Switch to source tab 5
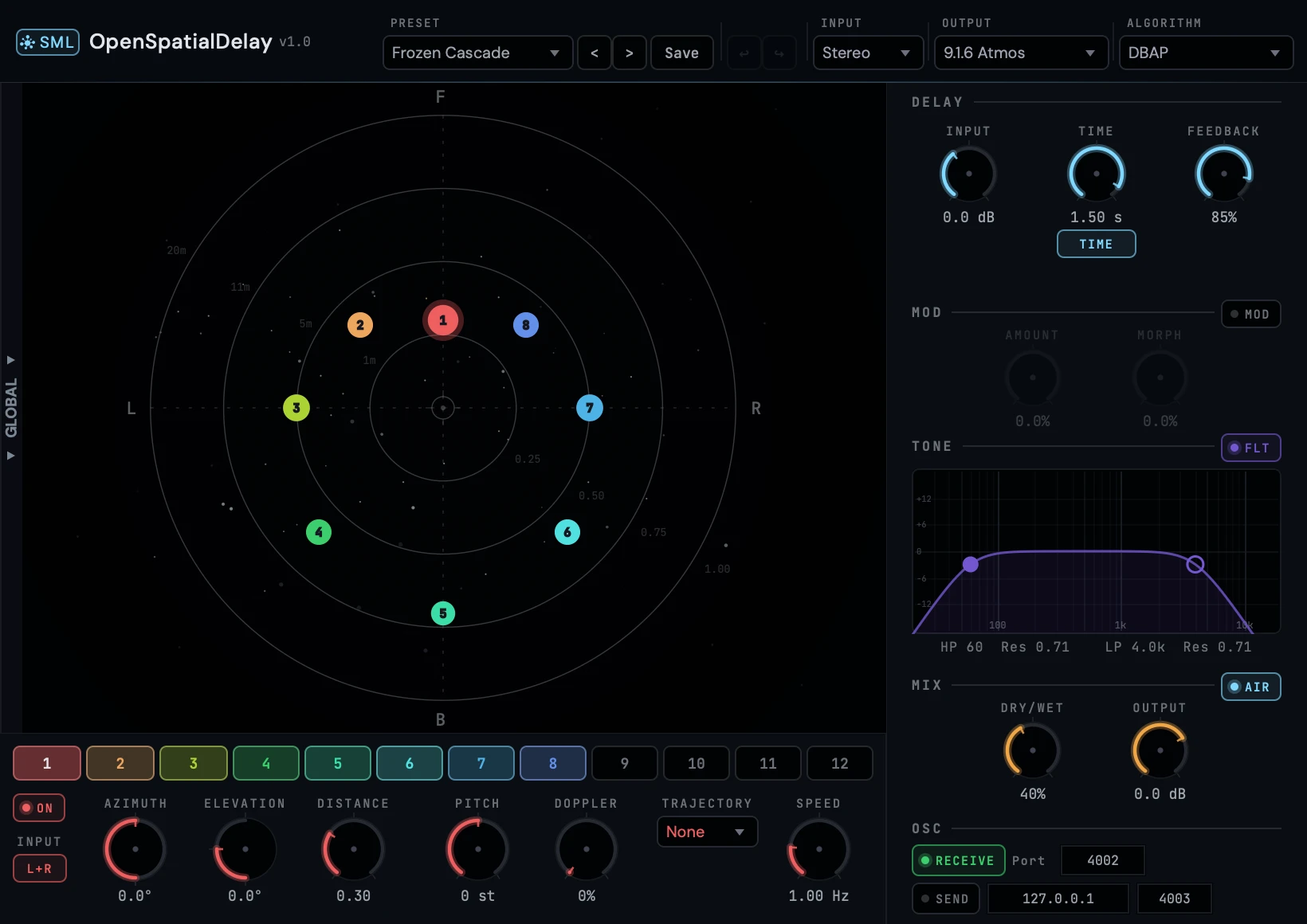Screen dimensions: 1307x924 [338, 763]
